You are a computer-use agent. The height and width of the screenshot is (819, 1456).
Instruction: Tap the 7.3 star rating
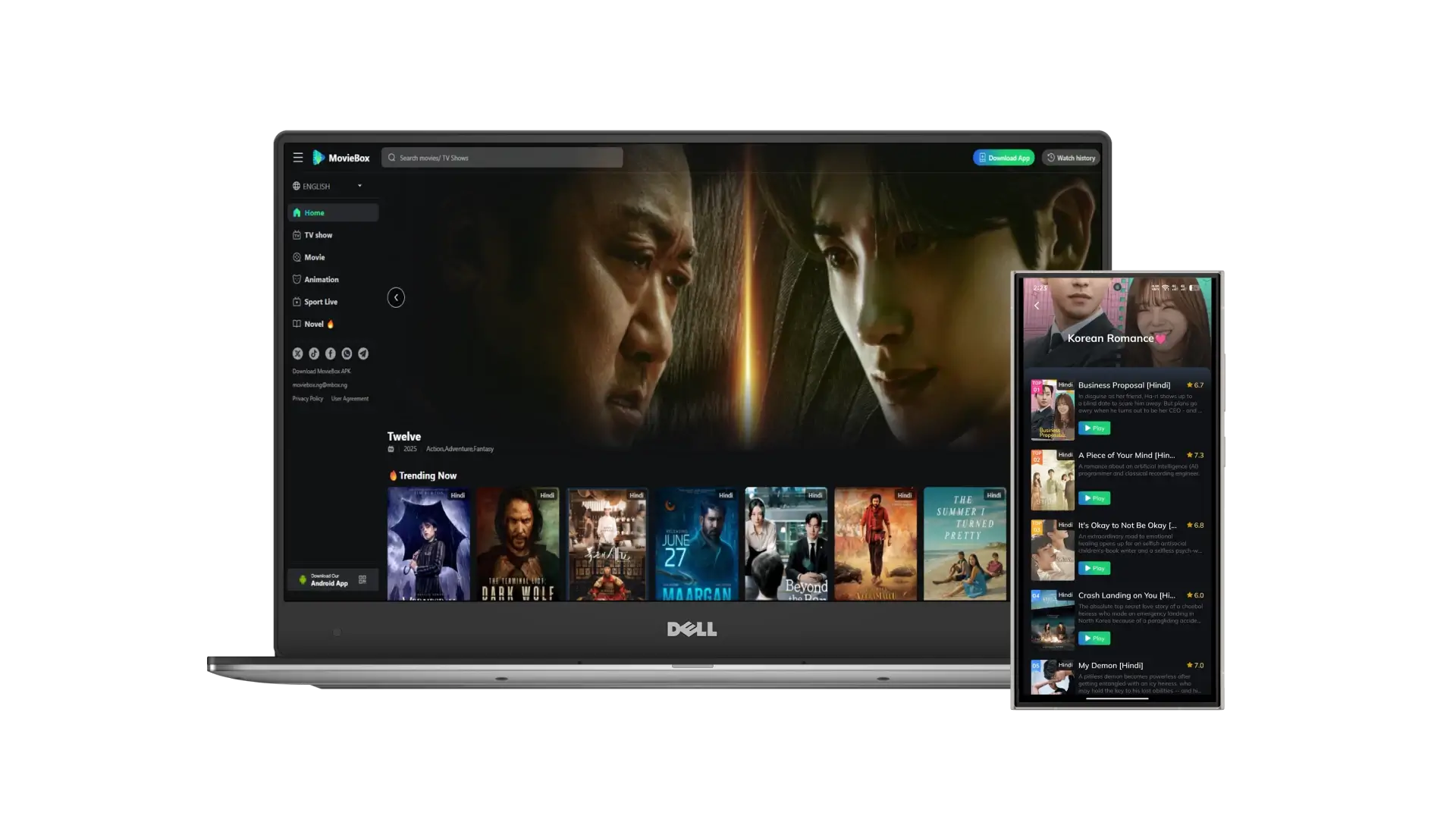[1195, 456]
